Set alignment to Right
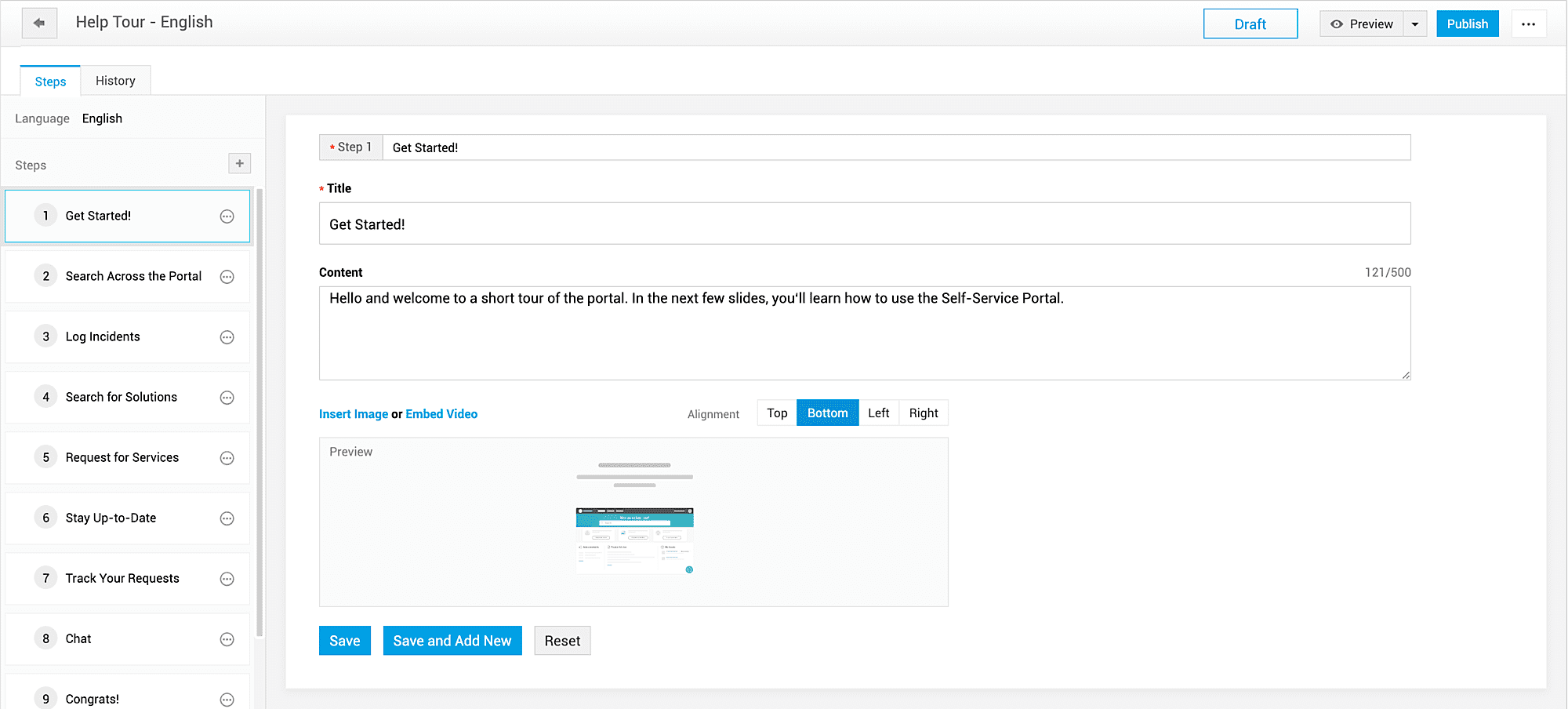This screenshot has width=1568, height=709. coord(924,413)
